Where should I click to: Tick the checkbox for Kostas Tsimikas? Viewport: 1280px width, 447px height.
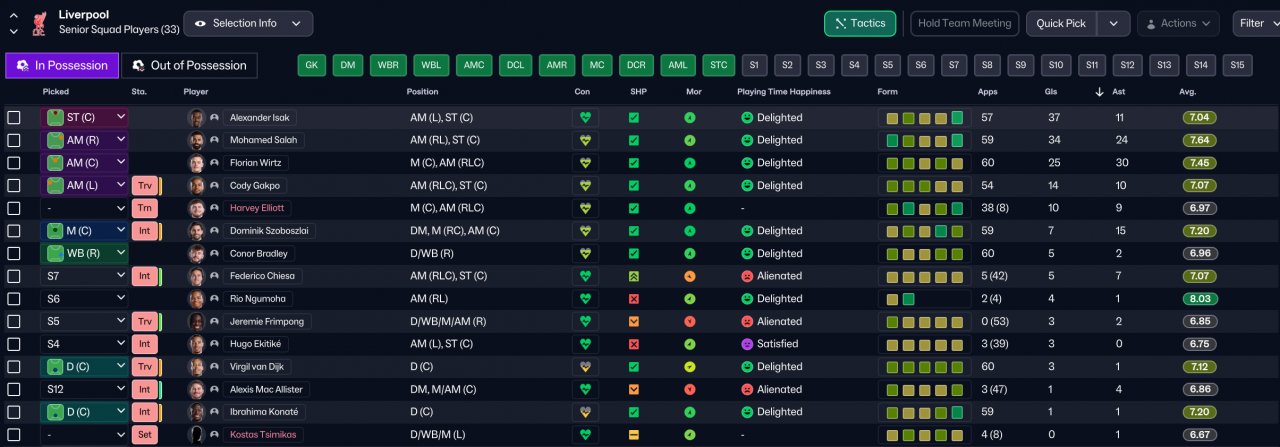(14, 435)
